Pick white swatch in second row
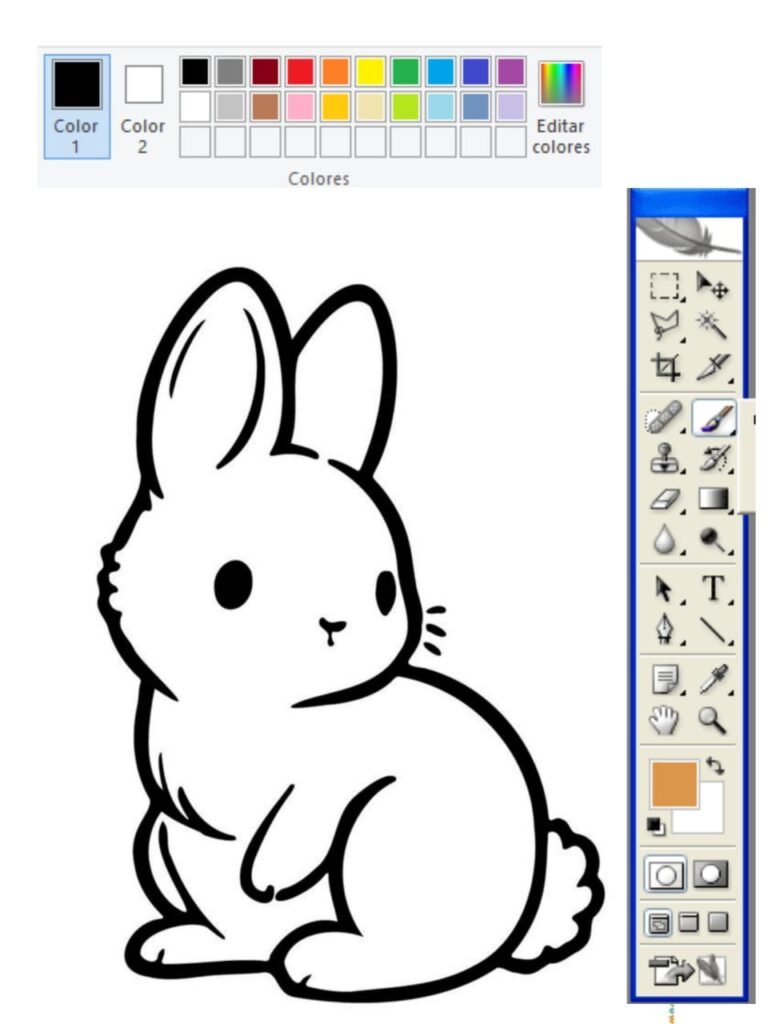Screen dimensions: 768x1024 (x=195, y=106)
